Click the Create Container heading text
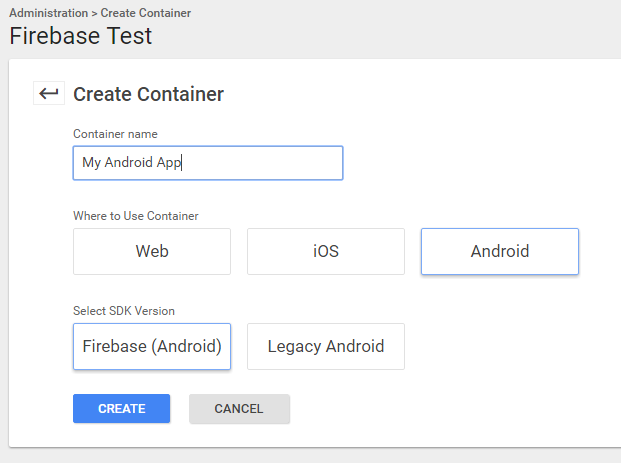 point(149,94)
